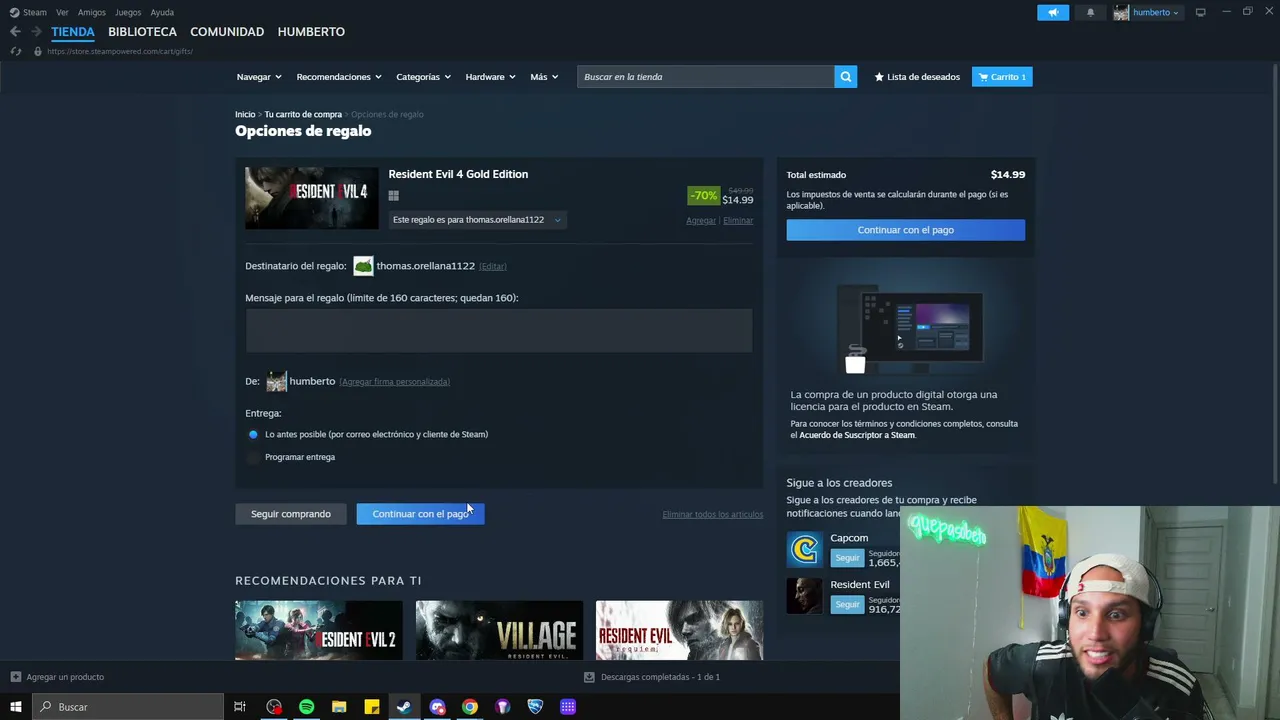Switch to the COMUNIDAD tab
Viewport: 1280px width, 720px height.
[x=227, y=32]
